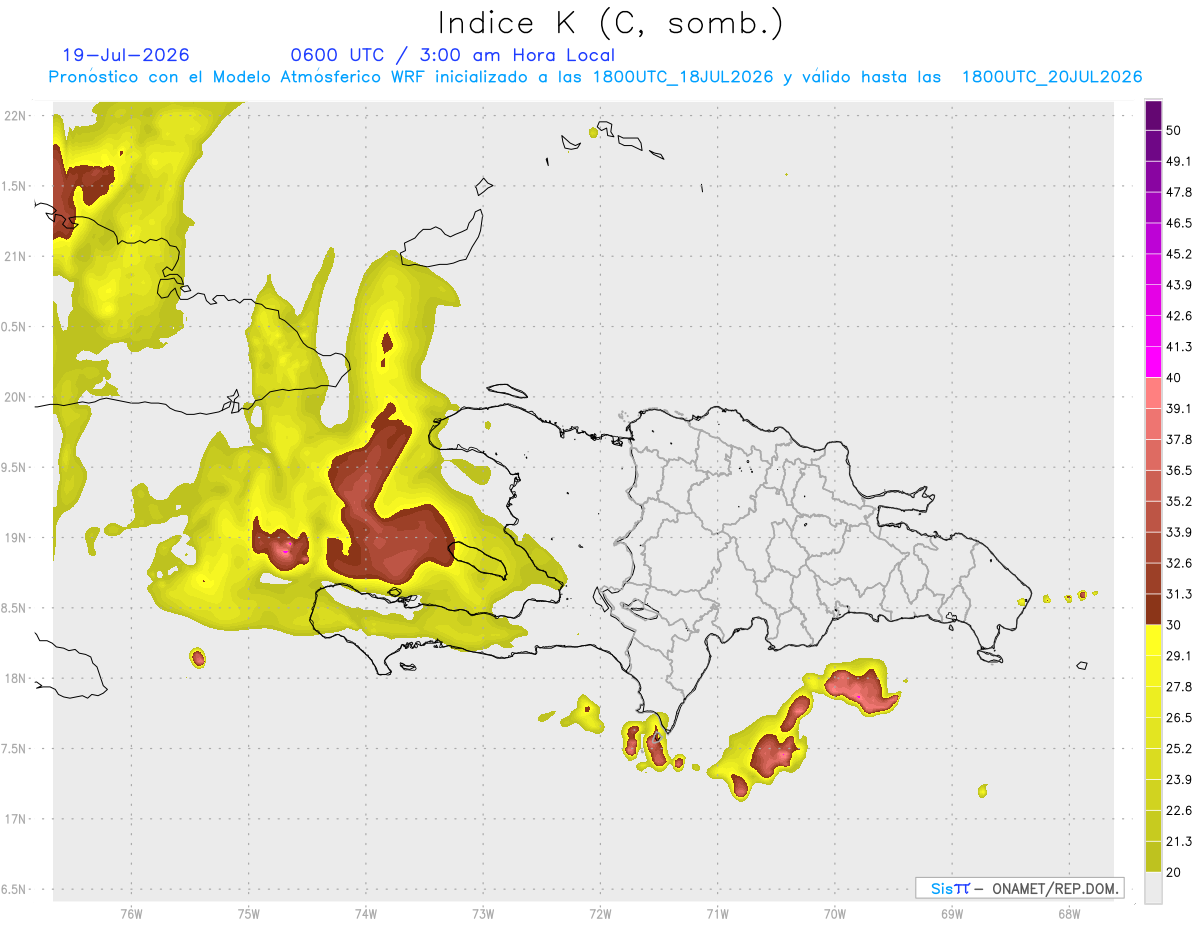Click the colorbar value '36.5'
The image size is (1200, 927).
(x=1179, y=470)
